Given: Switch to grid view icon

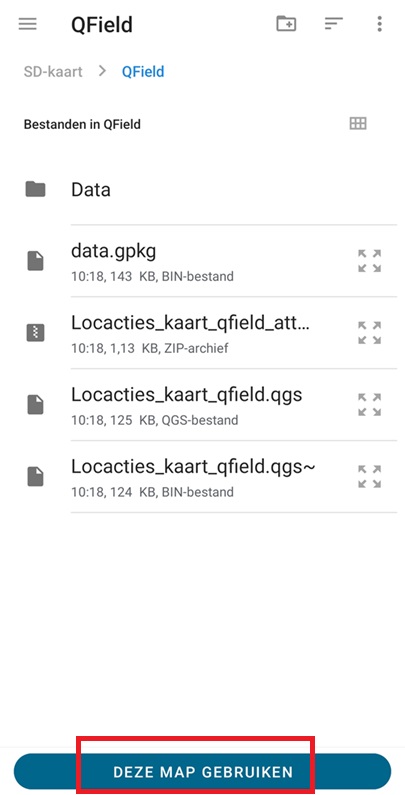Looking at the screenshot, I should click(358, 123).
